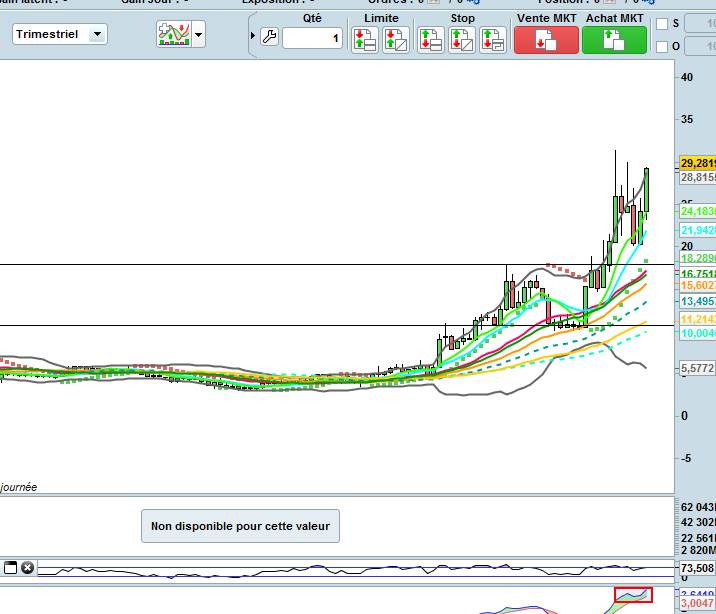Click the cyan 21,942 indicator label
Screen dimensions: 716x614
coord(698,230)
